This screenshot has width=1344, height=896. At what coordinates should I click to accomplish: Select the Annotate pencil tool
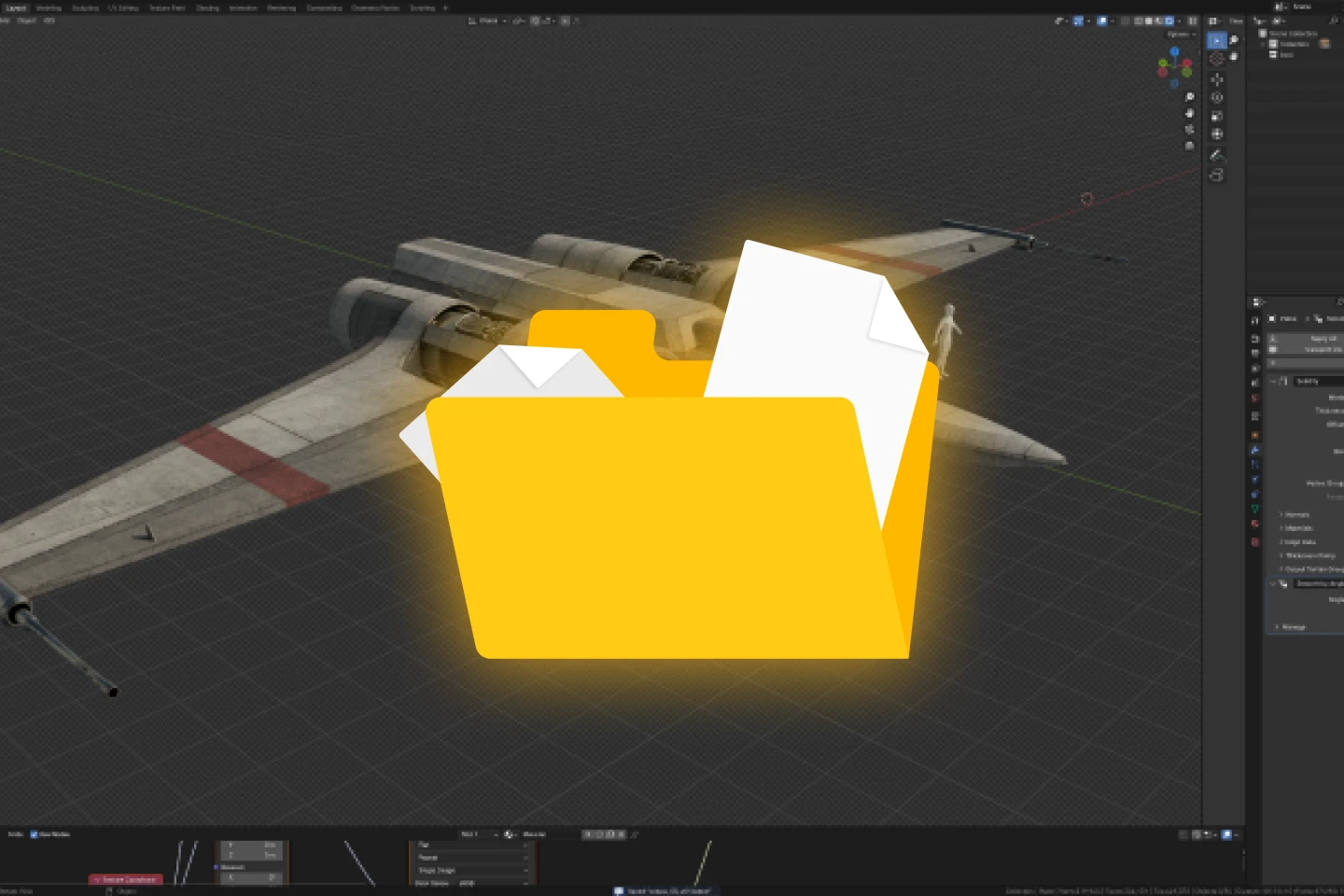(1217, 155)
